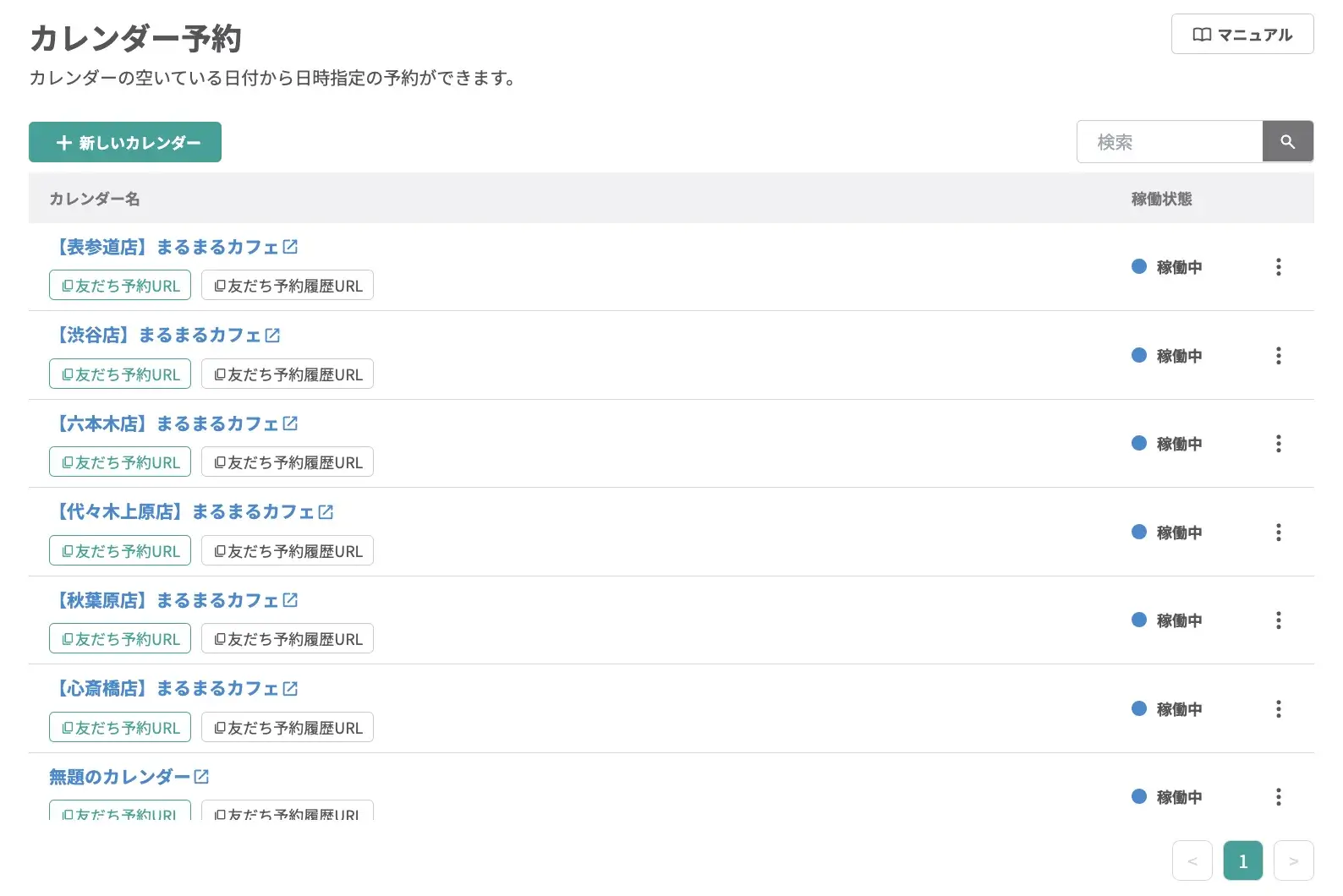Create a new calendar with 新しいカレンダー
Image resolution: width=1343 pixels, height=896 pixels.
(125, 143)
